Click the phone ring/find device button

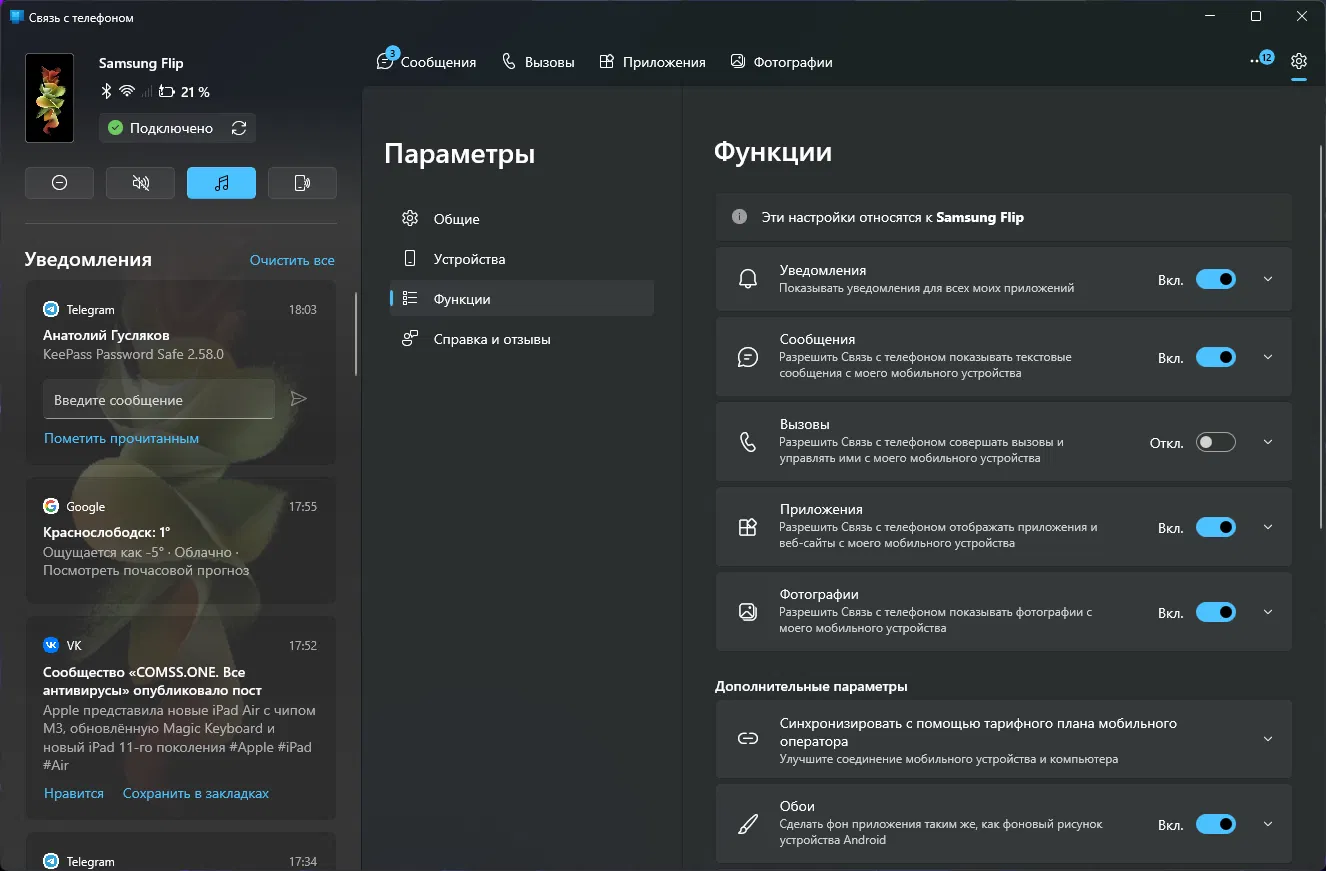tap(302, 183)
